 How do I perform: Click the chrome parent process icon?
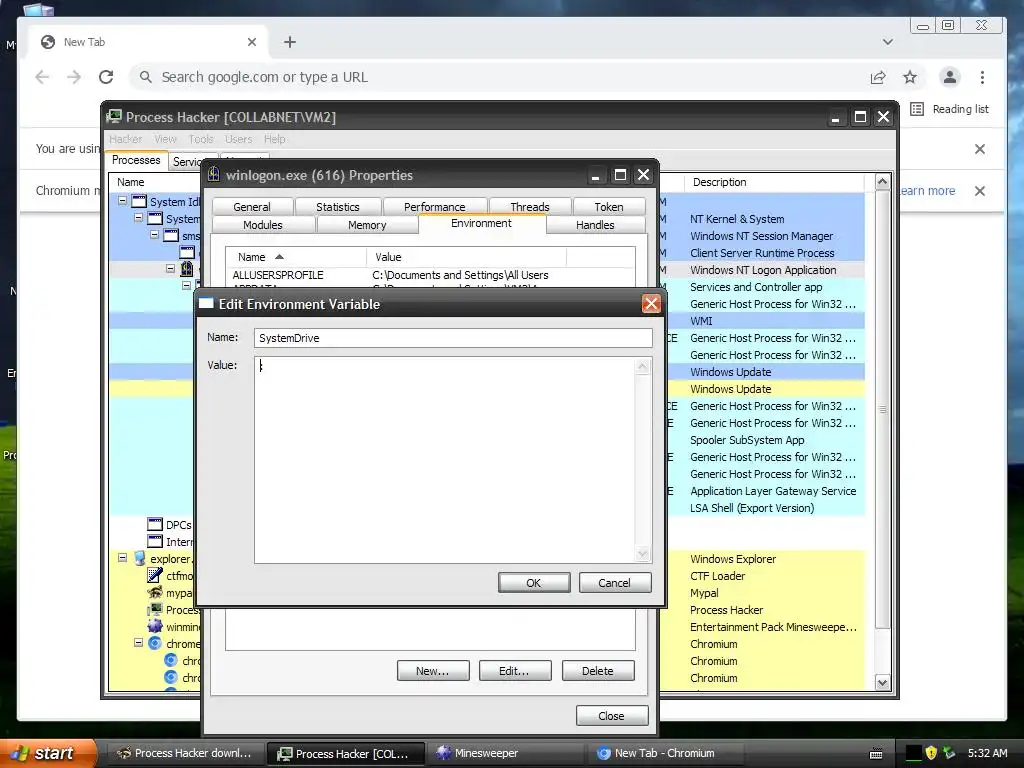click(x=155, y=643)
